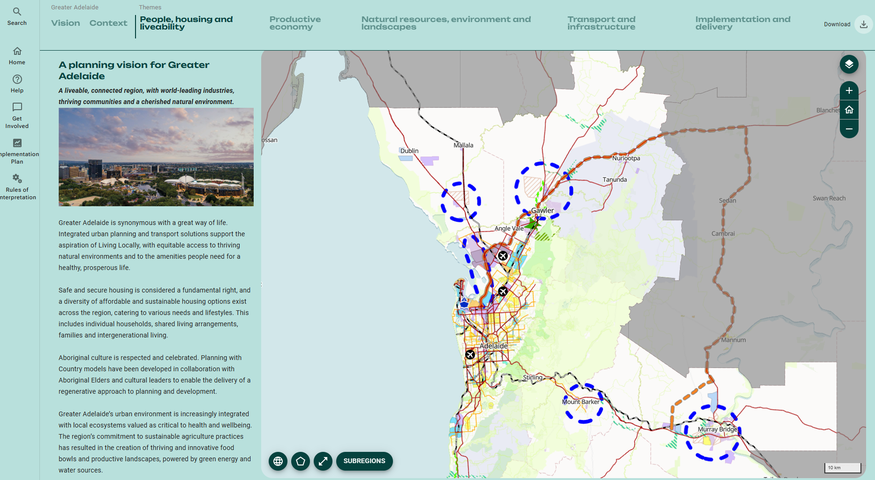Viewport: 875px width, 480px height.
Task: Click the 10 km scale bar
Action: 842,468
